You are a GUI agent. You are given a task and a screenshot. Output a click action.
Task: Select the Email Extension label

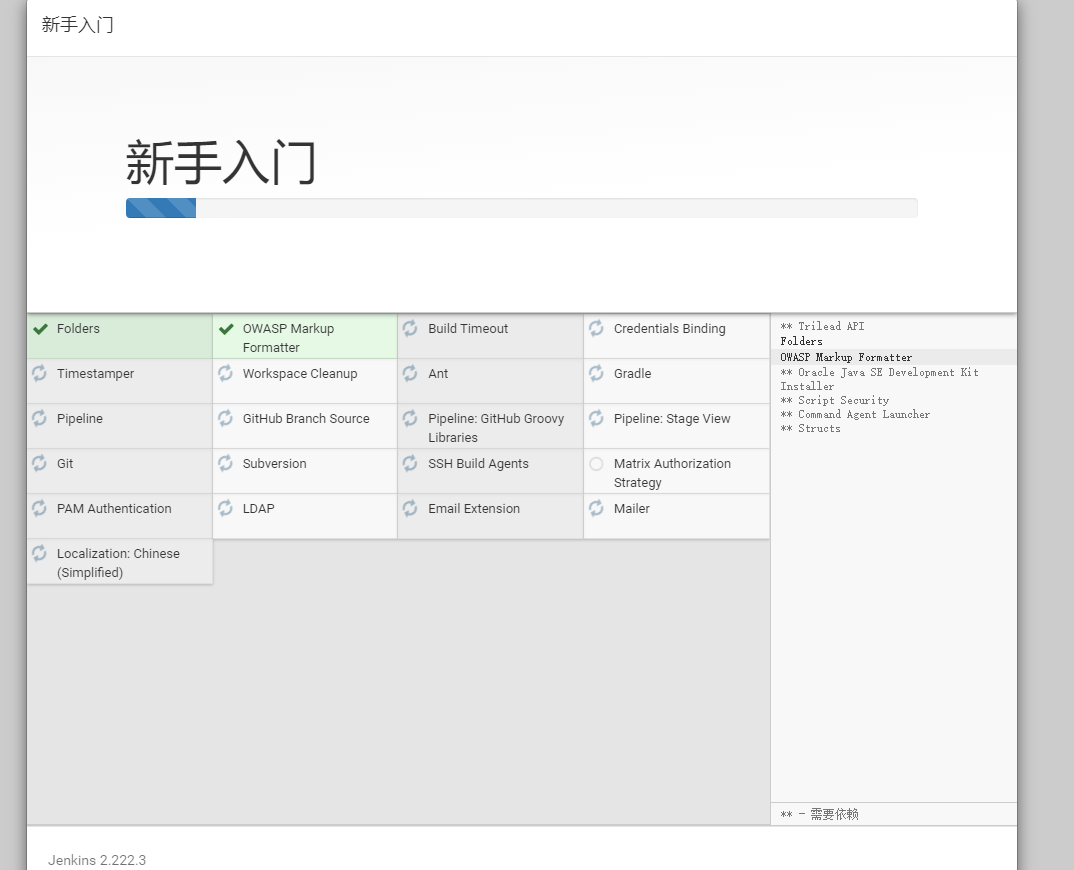(x=474, y=508)
